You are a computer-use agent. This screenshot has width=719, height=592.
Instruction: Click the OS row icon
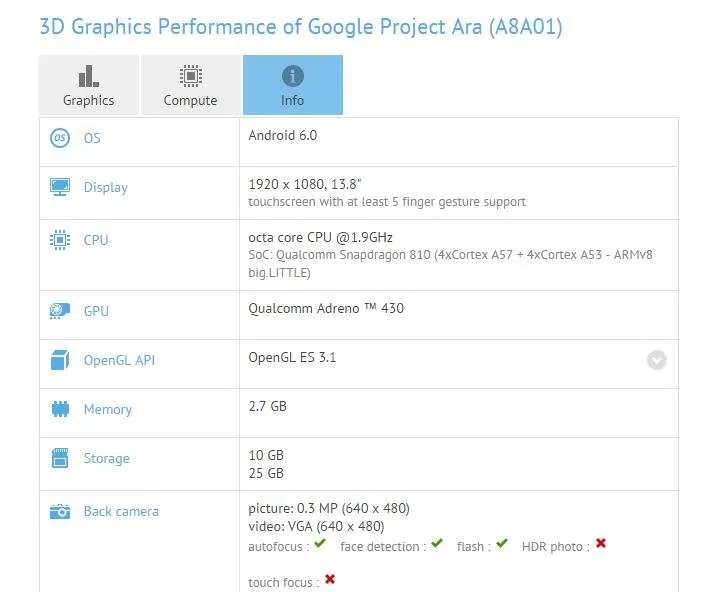pyautogui.click(x=60, y=138)
